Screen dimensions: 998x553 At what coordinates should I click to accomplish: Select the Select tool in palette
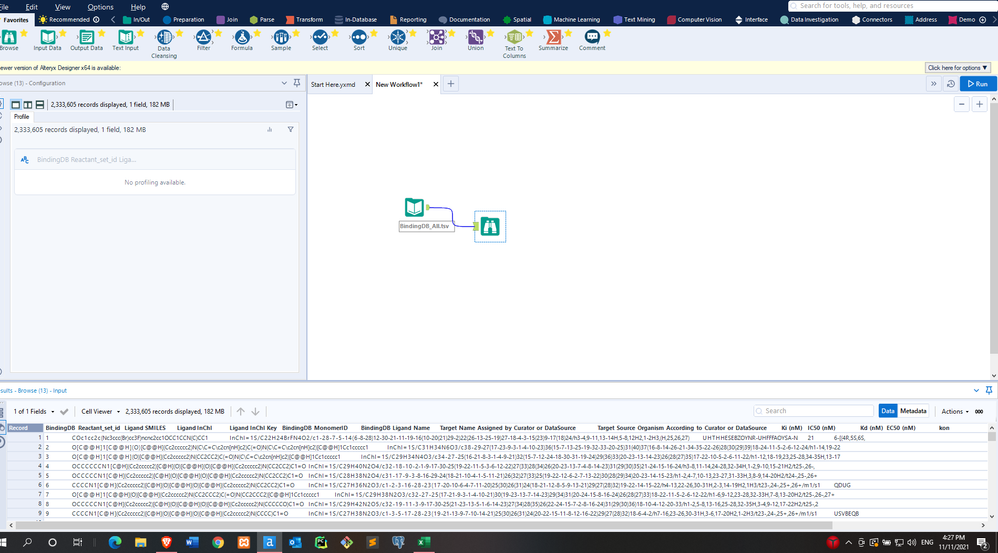pos(320,38)
